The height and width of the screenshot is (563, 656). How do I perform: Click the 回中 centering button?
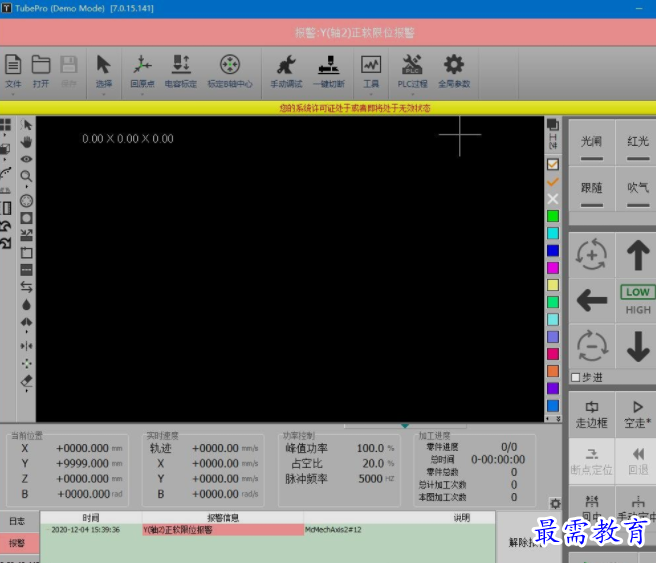tap(592, 507)
